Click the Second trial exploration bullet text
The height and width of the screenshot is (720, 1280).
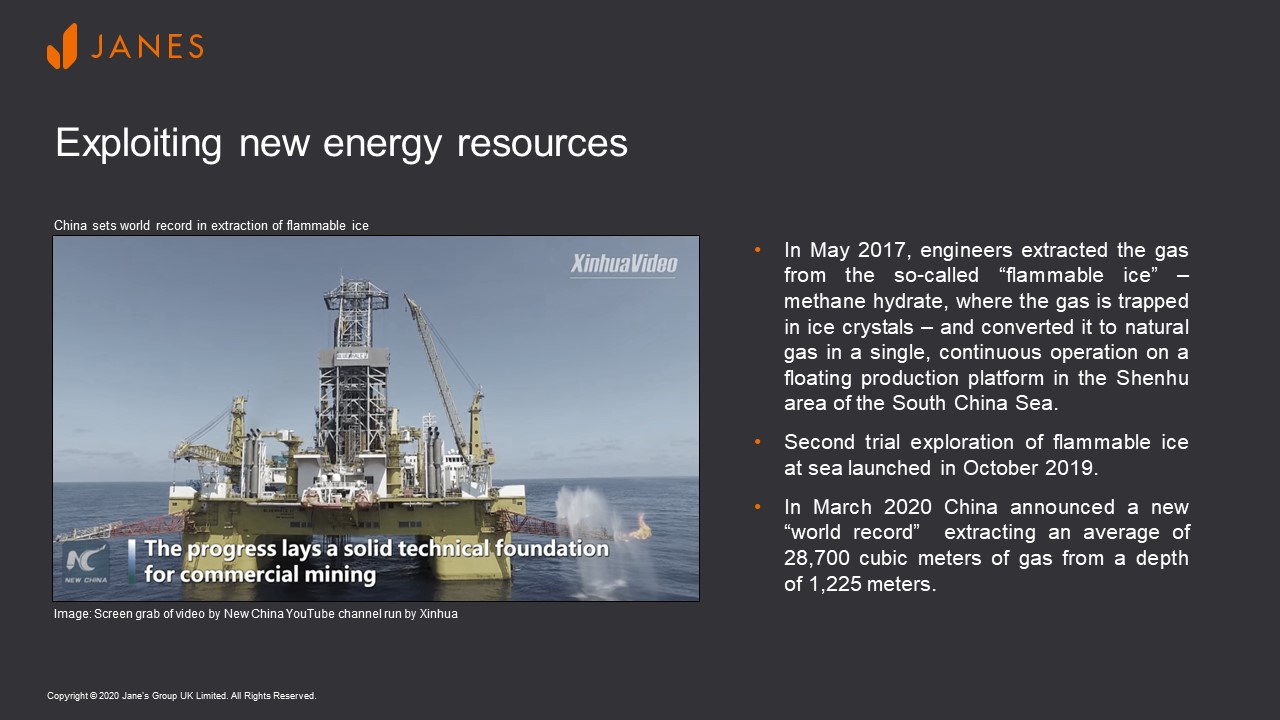pos(986,455)
